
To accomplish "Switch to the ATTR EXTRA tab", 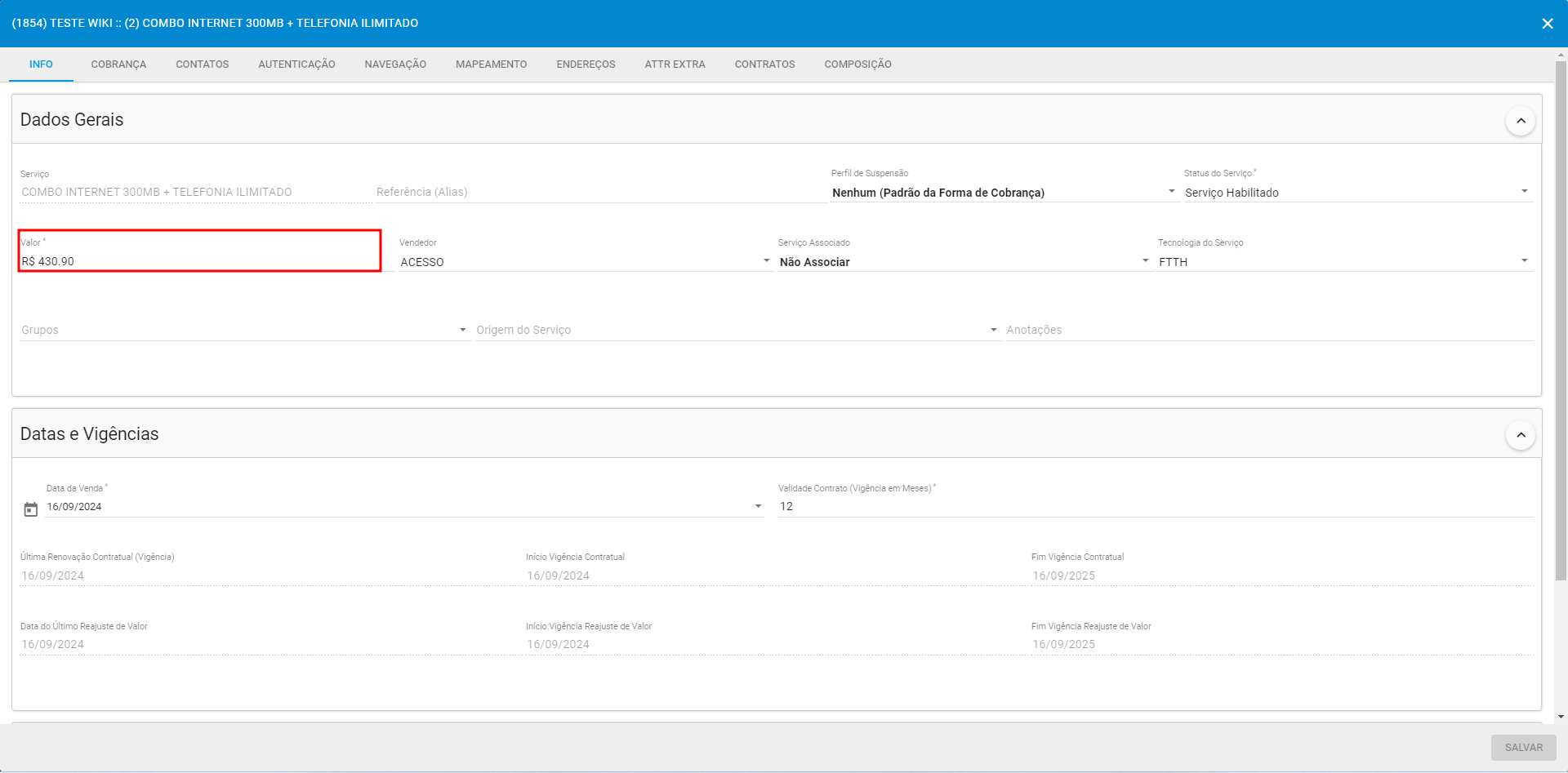I will click(675, 64).
